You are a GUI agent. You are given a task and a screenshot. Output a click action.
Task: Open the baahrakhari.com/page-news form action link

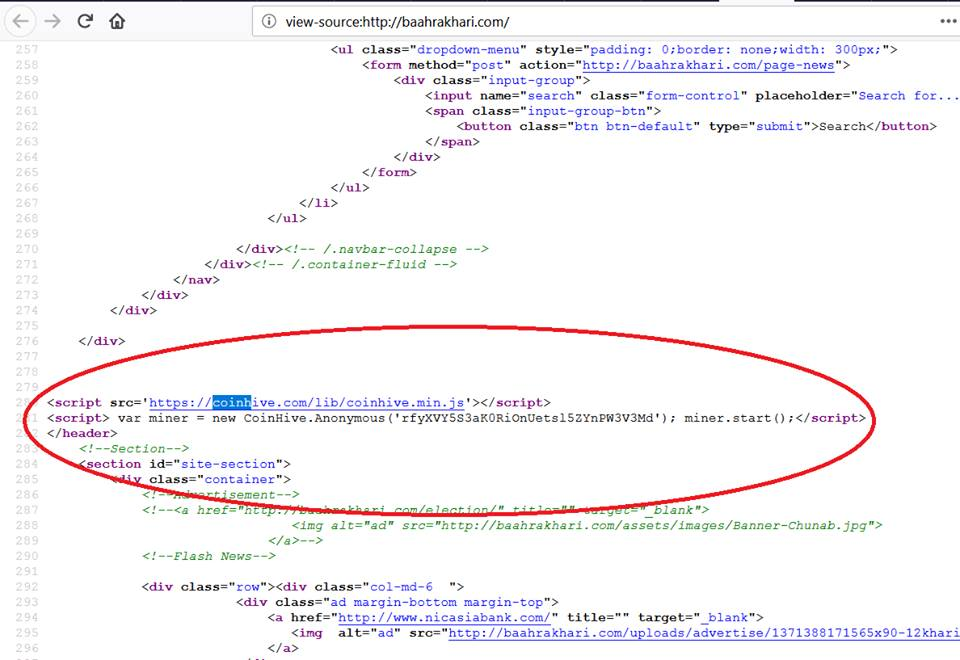pos(708,65)
